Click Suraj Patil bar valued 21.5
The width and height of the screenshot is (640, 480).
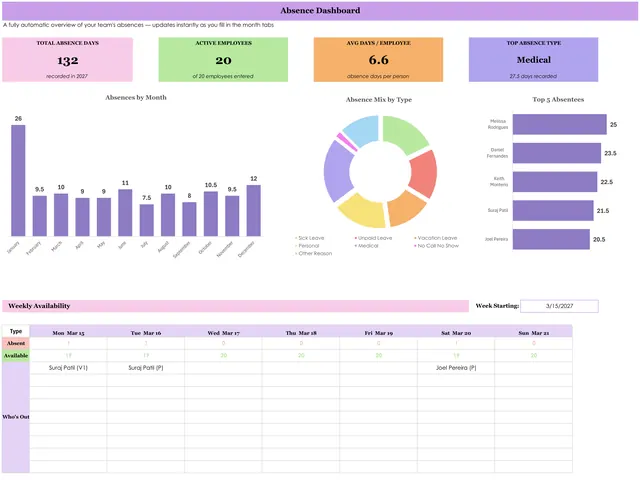tap(553, 211)
